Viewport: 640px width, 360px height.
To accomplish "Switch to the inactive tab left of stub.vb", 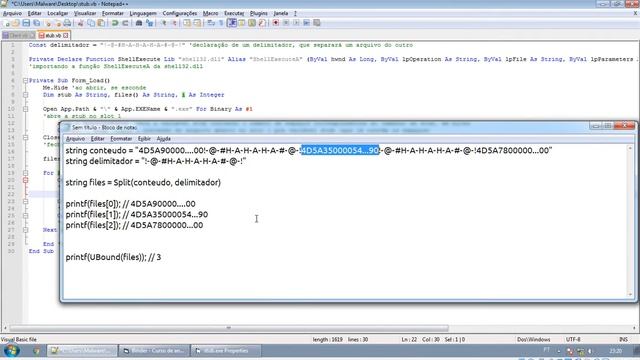I will [19, 36].
